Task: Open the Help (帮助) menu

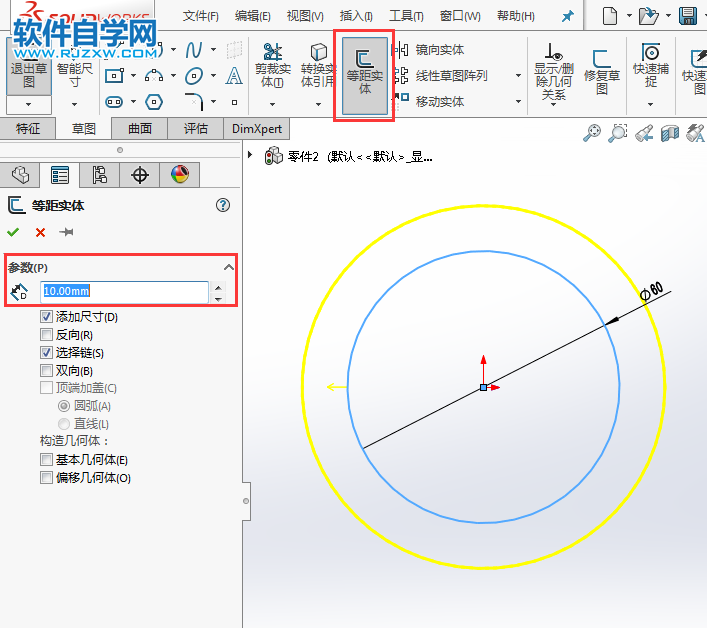Action: 516,17
